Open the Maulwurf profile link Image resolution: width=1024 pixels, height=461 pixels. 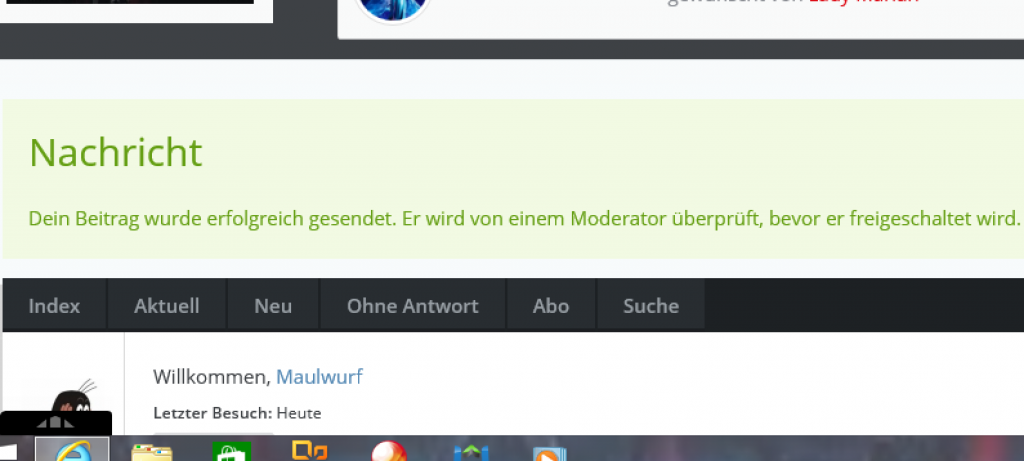pos(319,377)
